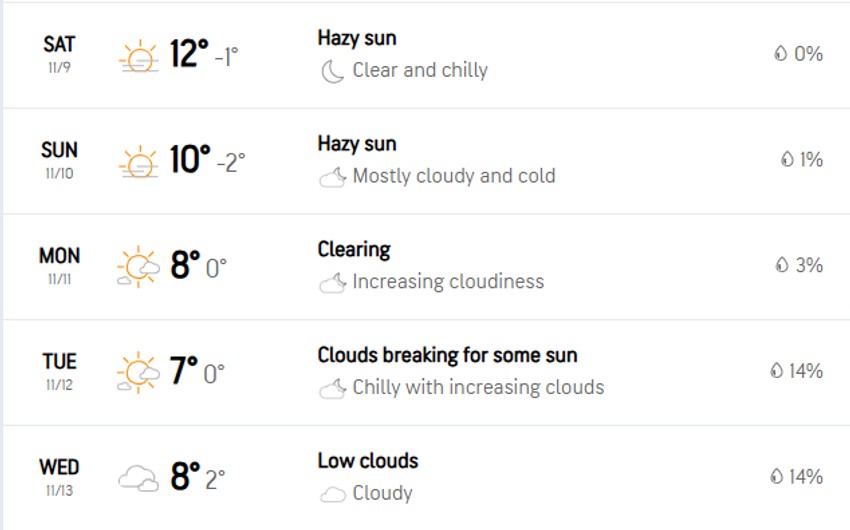
Task: Open the SUN 11/10 daily forecast
Action: (x=60, y=160)
